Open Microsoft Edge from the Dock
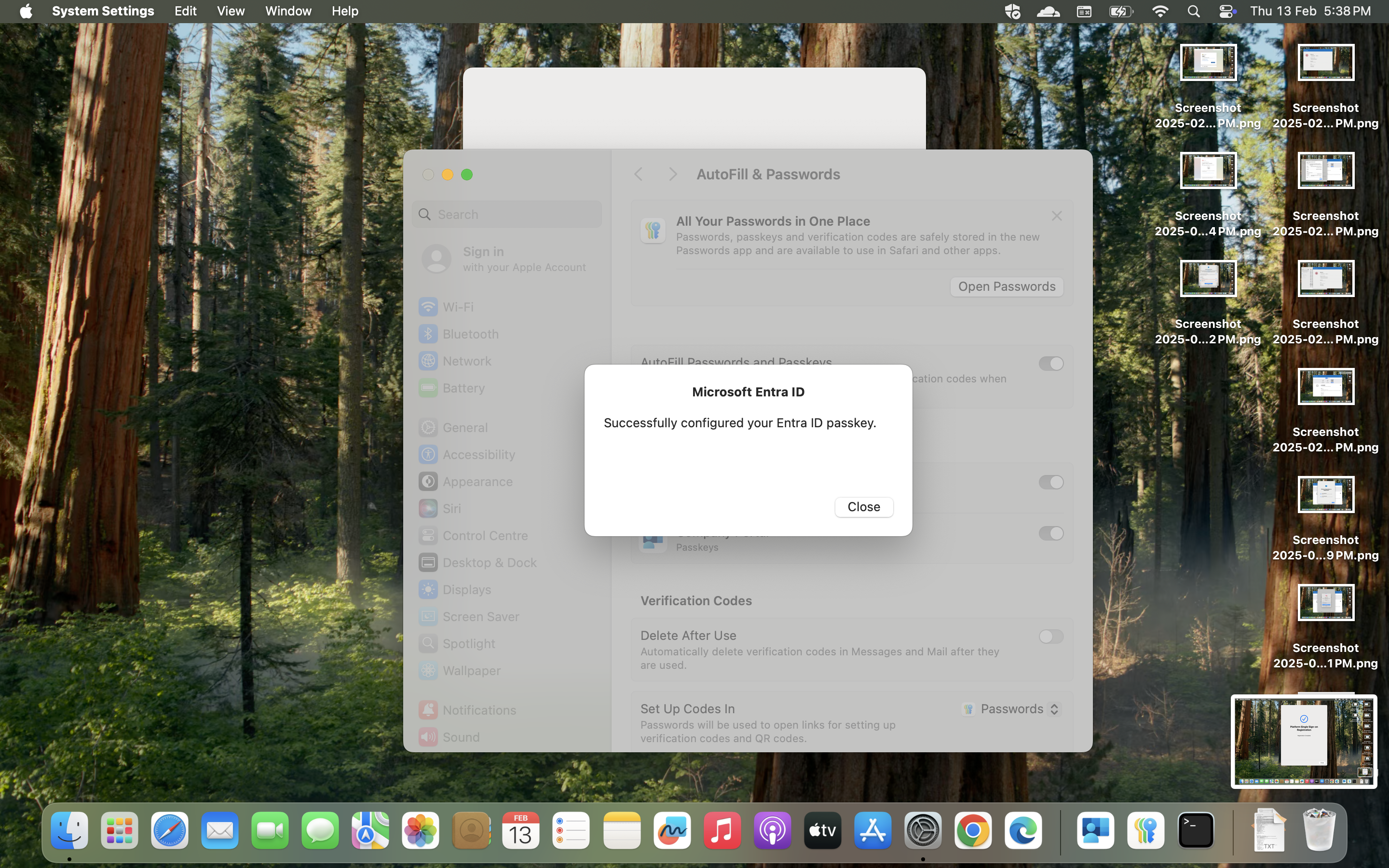 (1023, 830)
